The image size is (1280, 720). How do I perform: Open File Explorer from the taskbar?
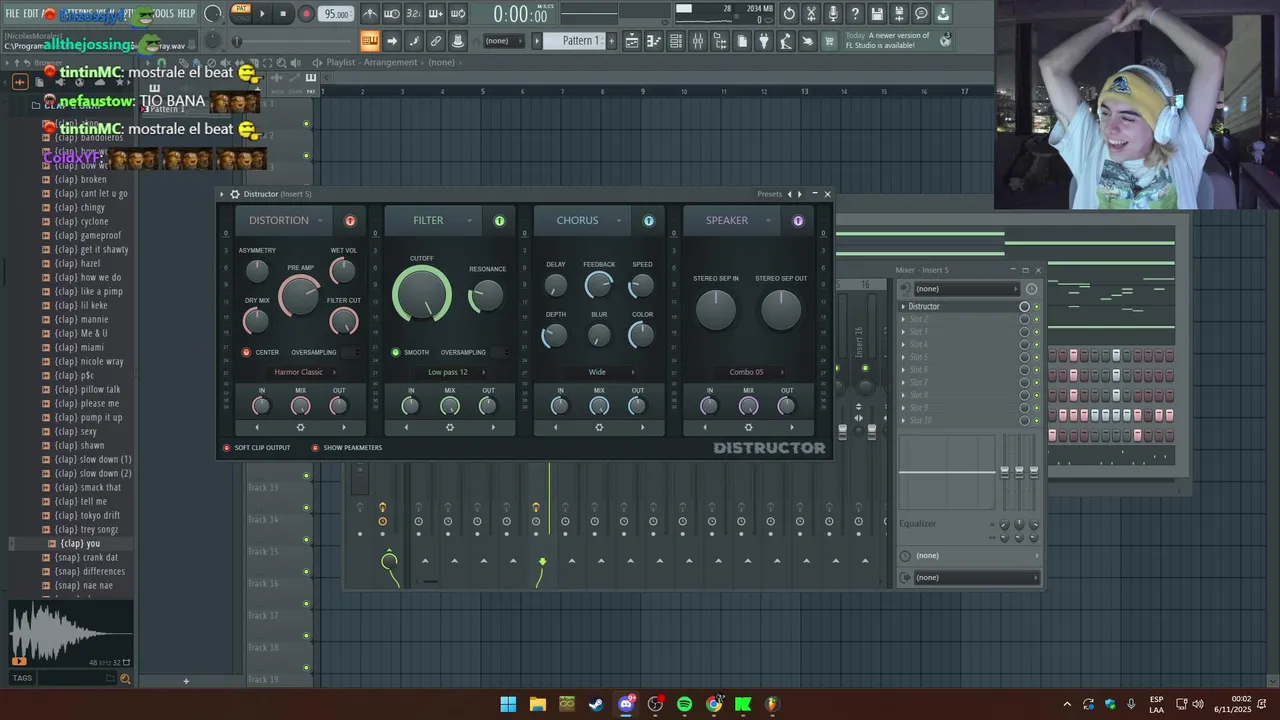coord(537,704)
